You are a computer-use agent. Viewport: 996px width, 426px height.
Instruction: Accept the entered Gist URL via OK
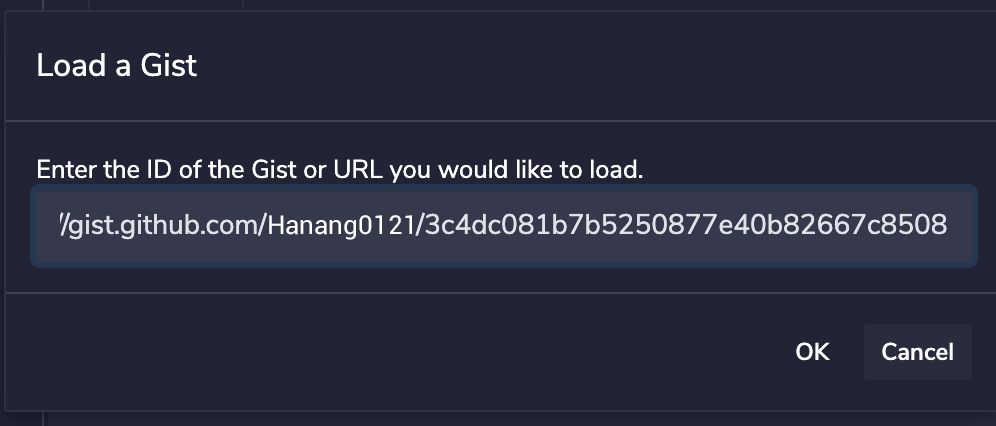pos(812,352)
